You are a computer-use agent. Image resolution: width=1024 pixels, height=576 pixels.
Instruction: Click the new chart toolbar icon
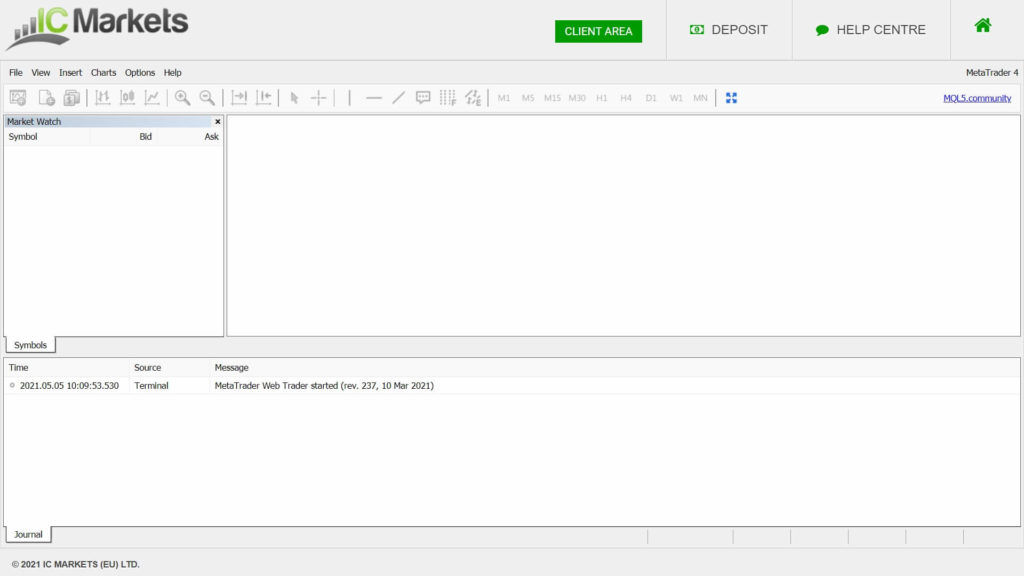click(18, 98)
